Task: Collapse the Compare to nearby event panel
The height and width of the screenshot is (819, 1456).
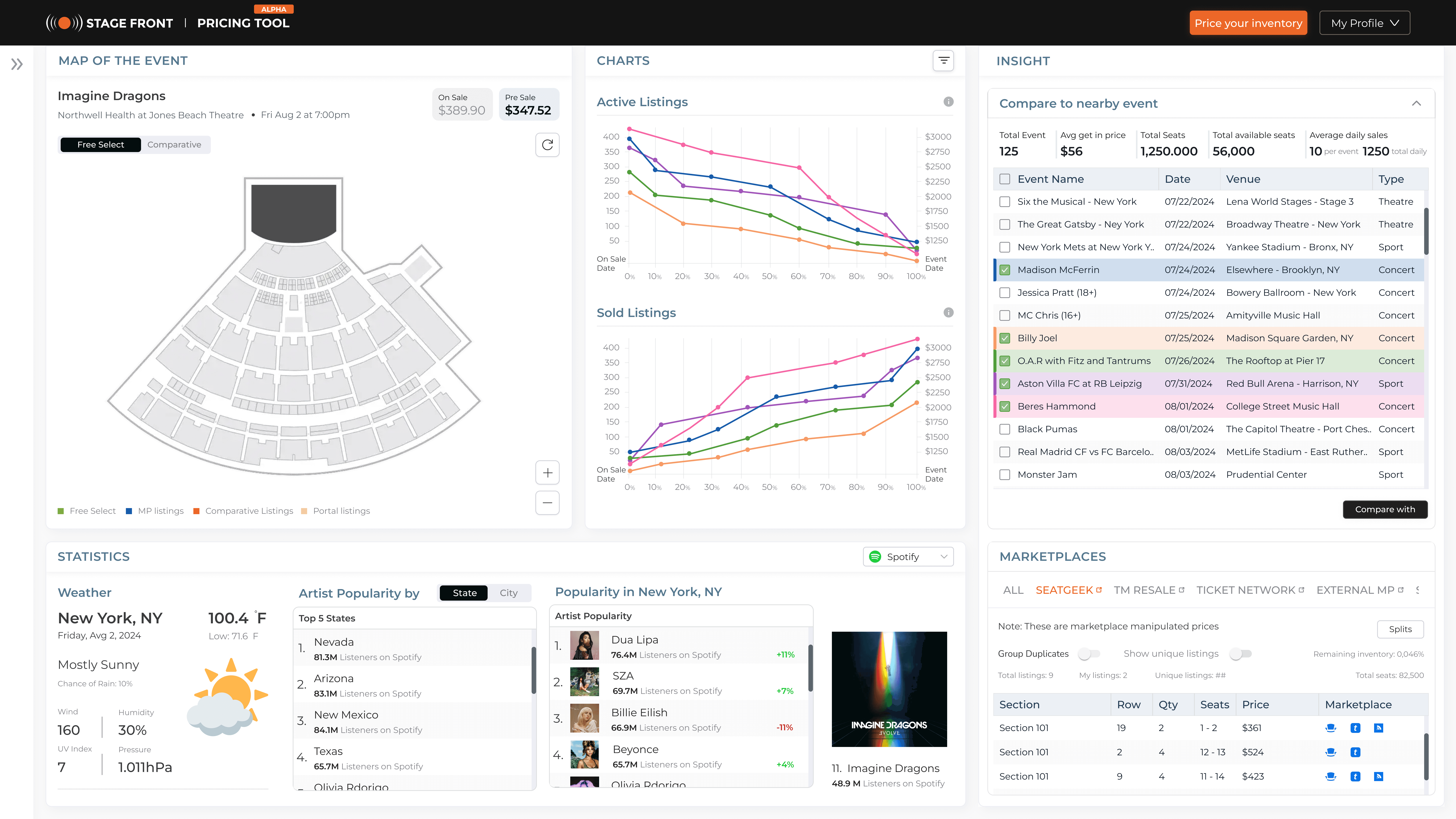Action: pos(1416,104)
